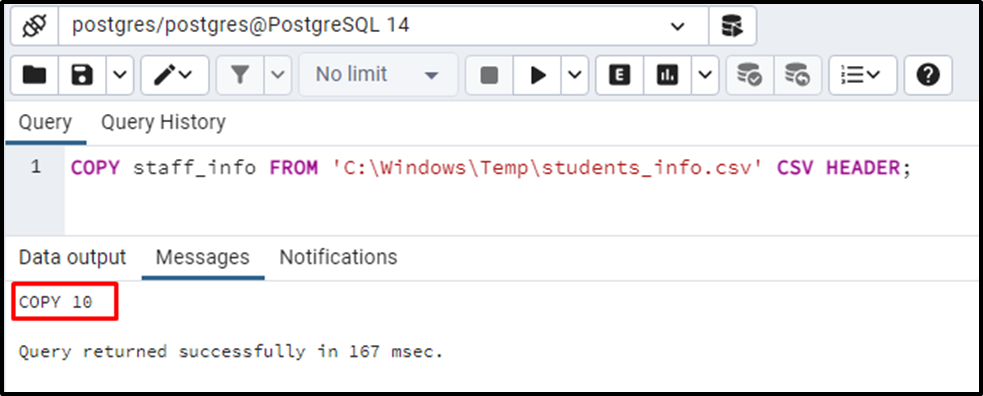Click the Rollback database icon
The image size is (983, 396).
click(x=797, y=75)
